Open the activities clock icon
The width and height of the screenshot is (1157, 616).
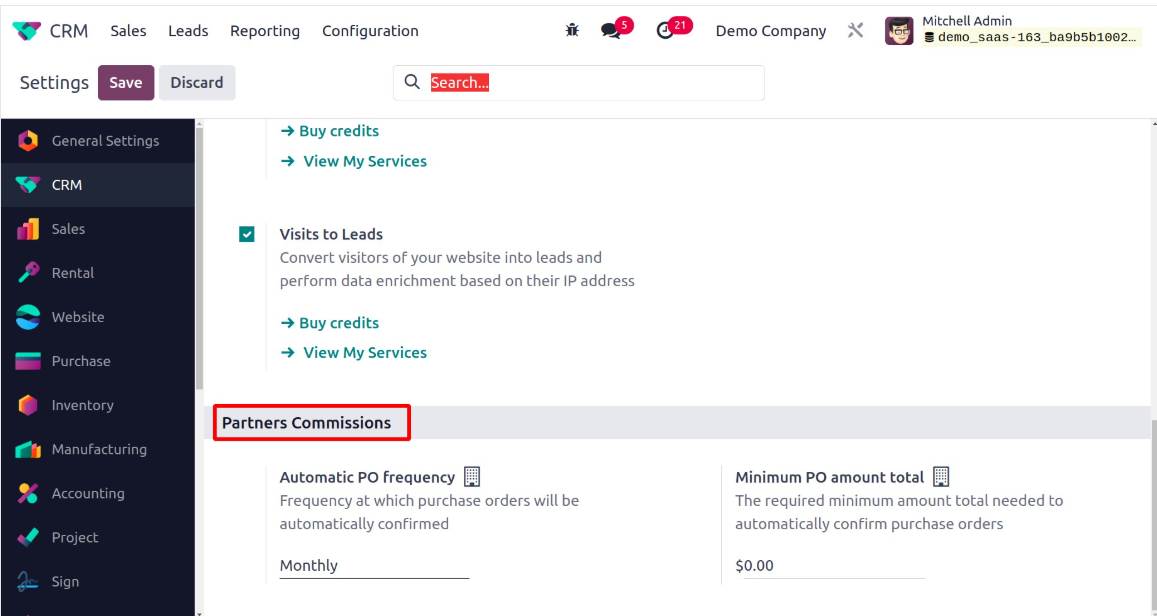(665, 30)
